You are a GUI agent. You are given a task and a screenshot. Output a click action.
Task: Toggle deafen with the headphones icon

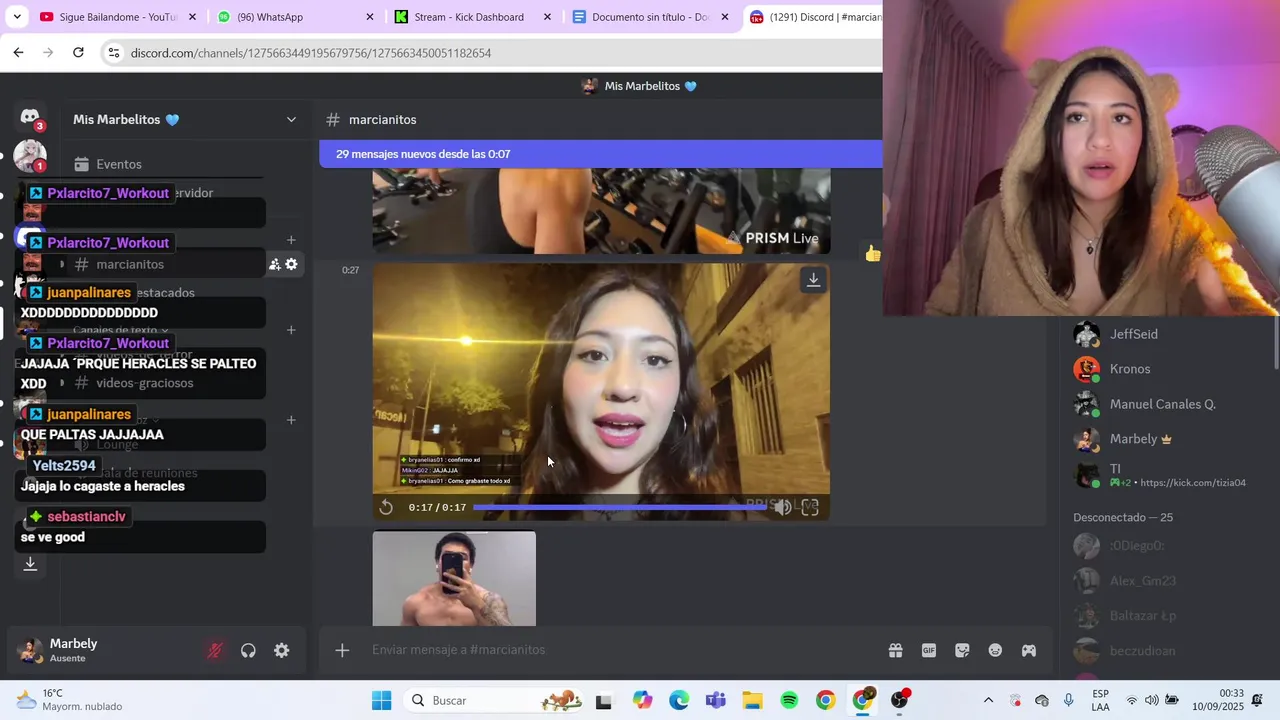coord(248,651)
